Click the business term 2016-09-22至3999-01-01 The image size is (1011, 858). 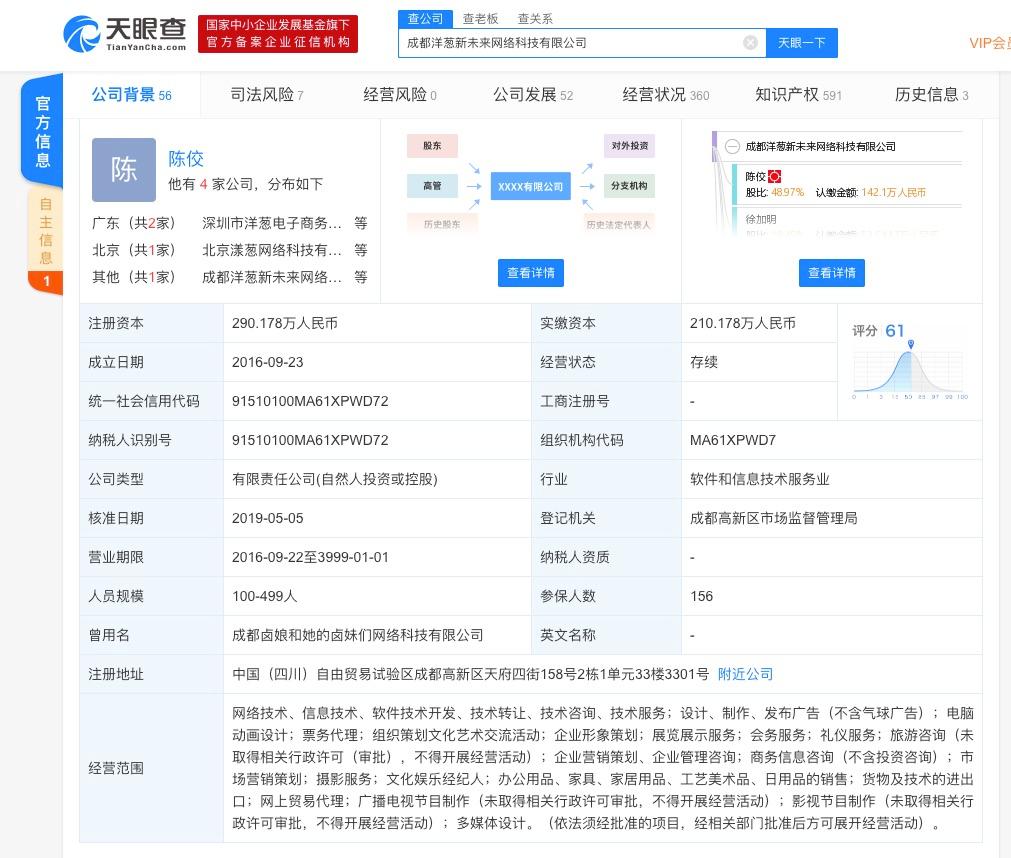pyautogui.click(x=311, y=557)
